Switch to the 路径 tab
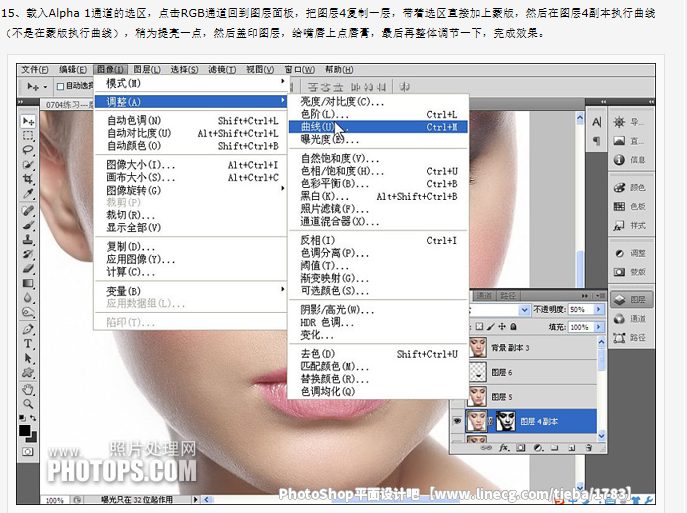The image size is (687, 513). coord(508,296)
